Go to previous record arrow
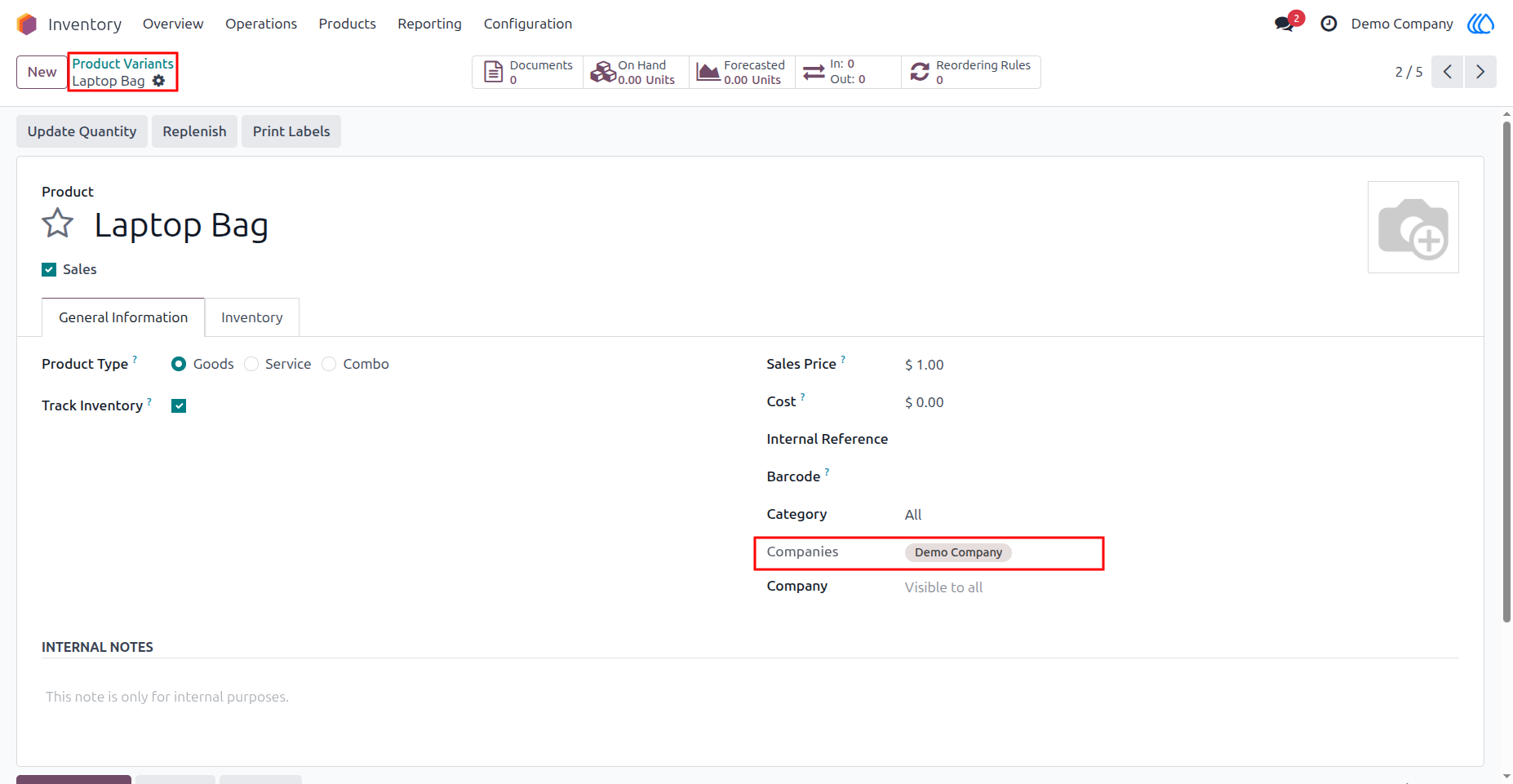This screenshot has width=1513, height=784. pos(1447,72)
